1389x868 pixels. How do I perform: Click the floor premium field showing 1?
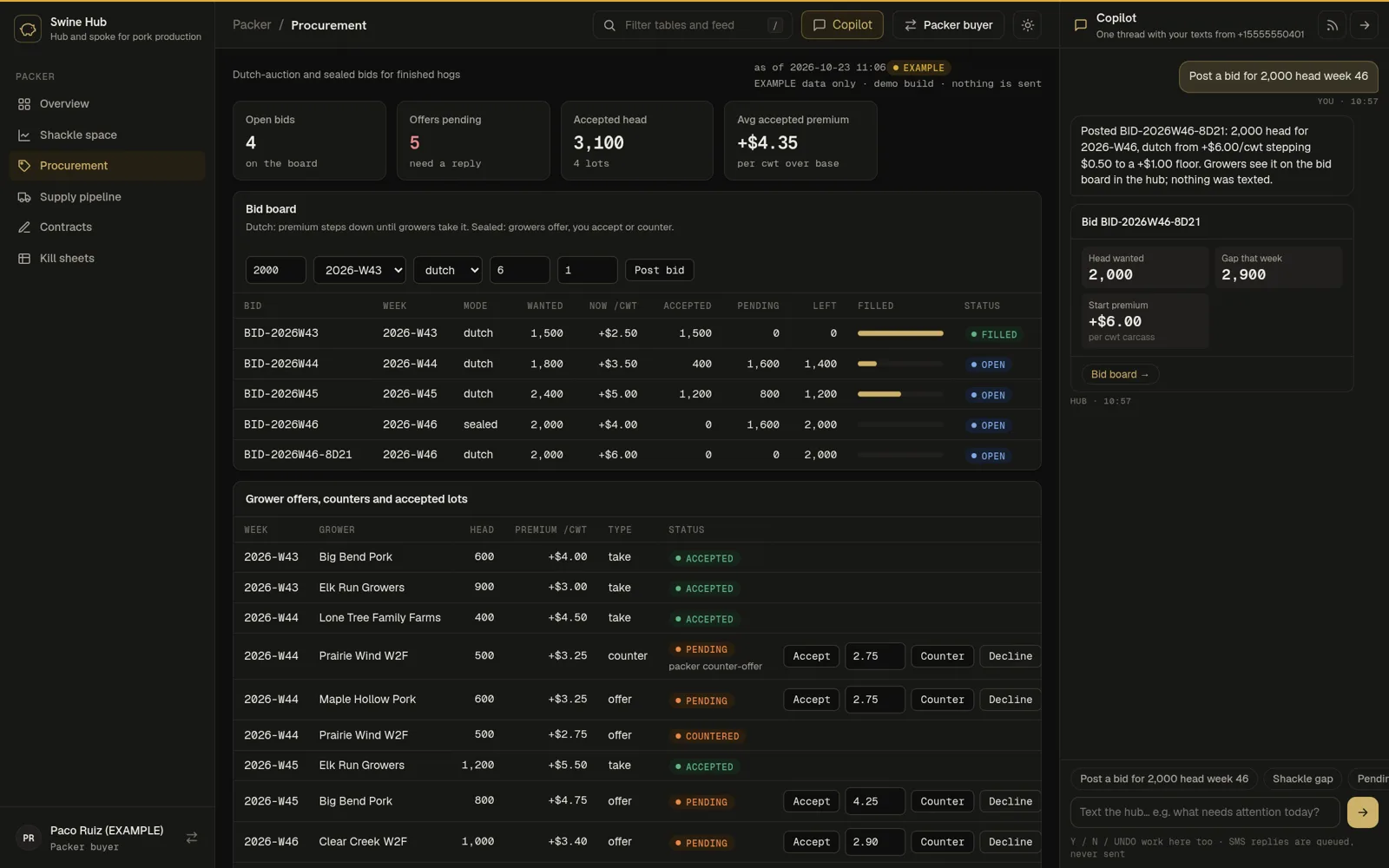point(588,270)
